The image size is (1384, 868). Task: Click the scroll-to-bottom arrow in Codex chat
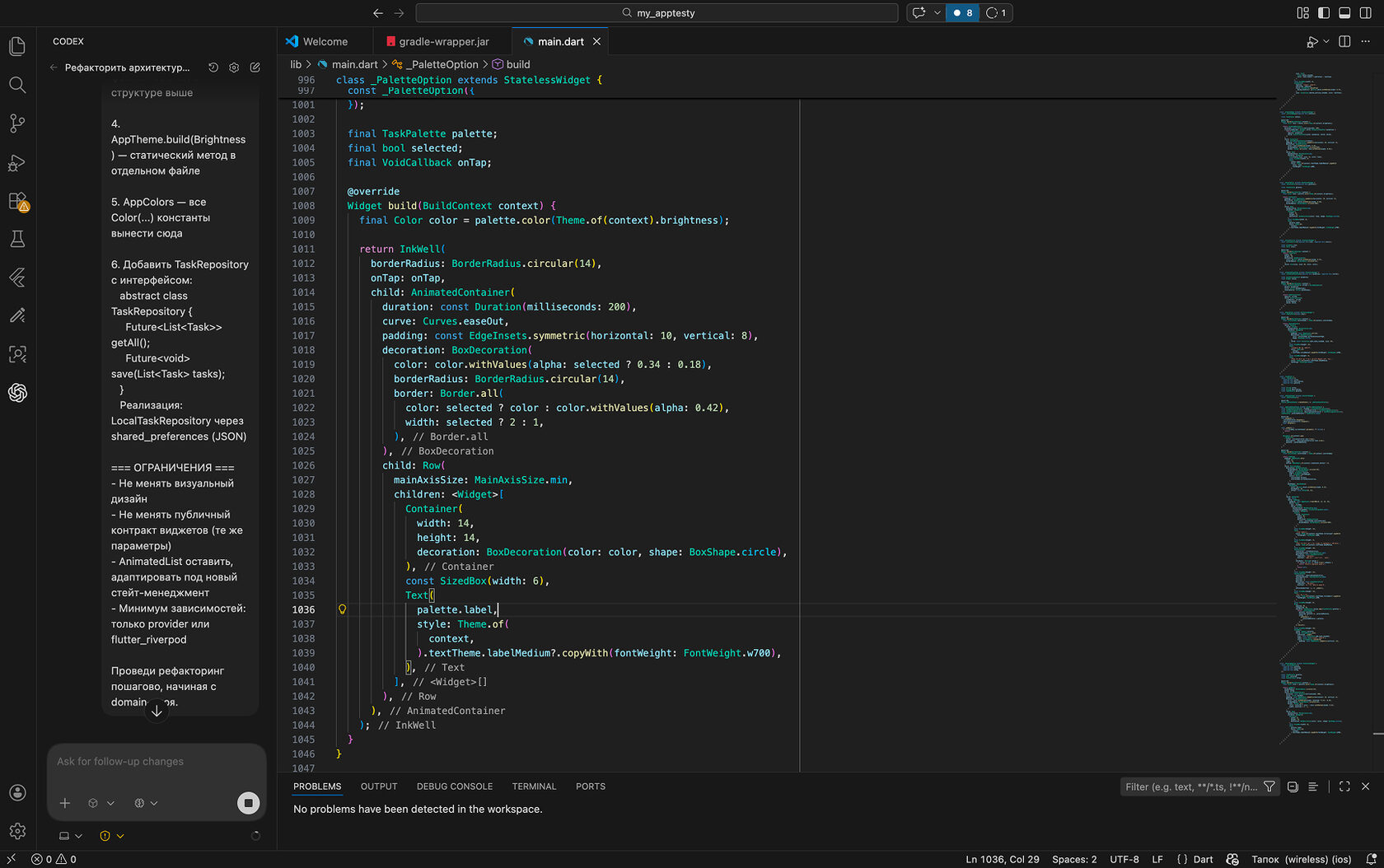157,711
